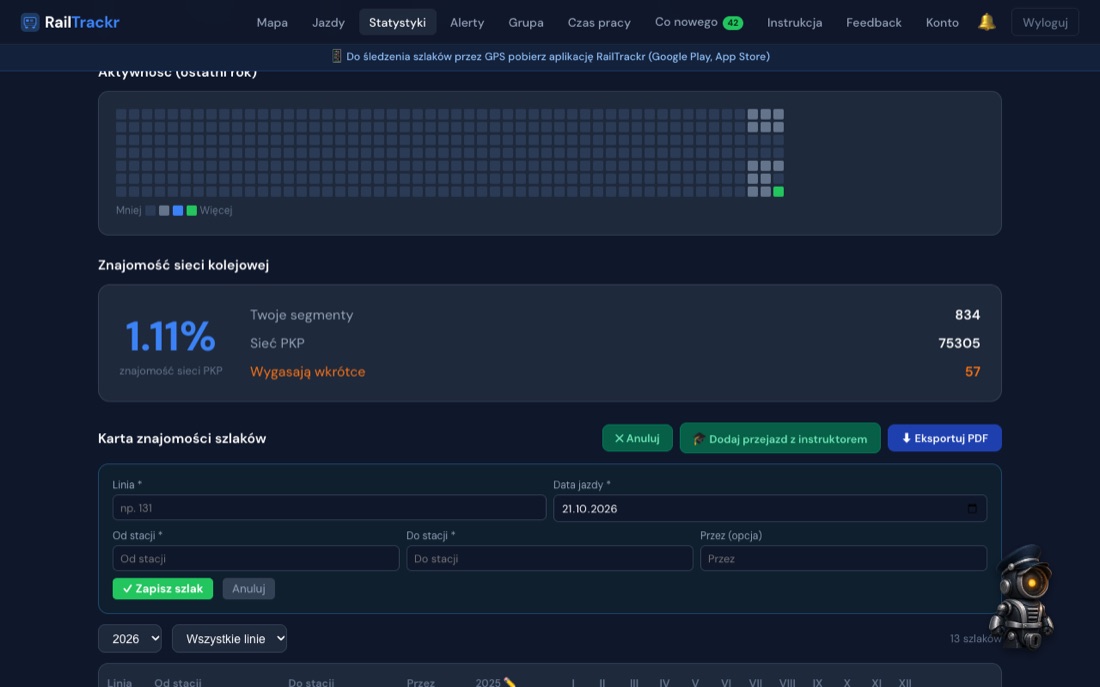Click the Karta znajomości szlaków heading

pyautogui.click(x=182, y=439)
